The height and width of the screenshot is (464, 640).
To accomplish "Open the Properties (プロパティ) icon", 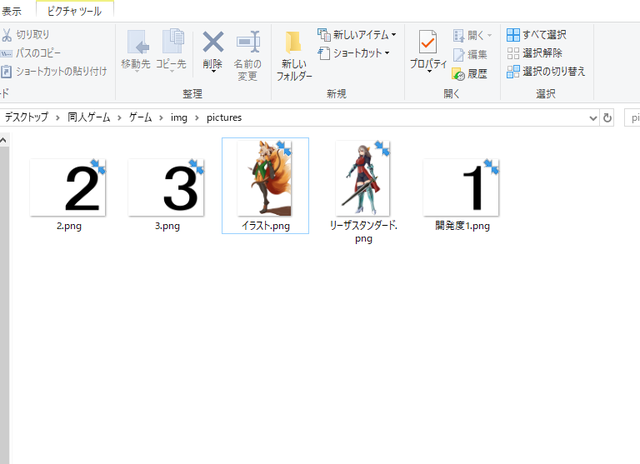I will pyautogui.click(x=428, y=42).
